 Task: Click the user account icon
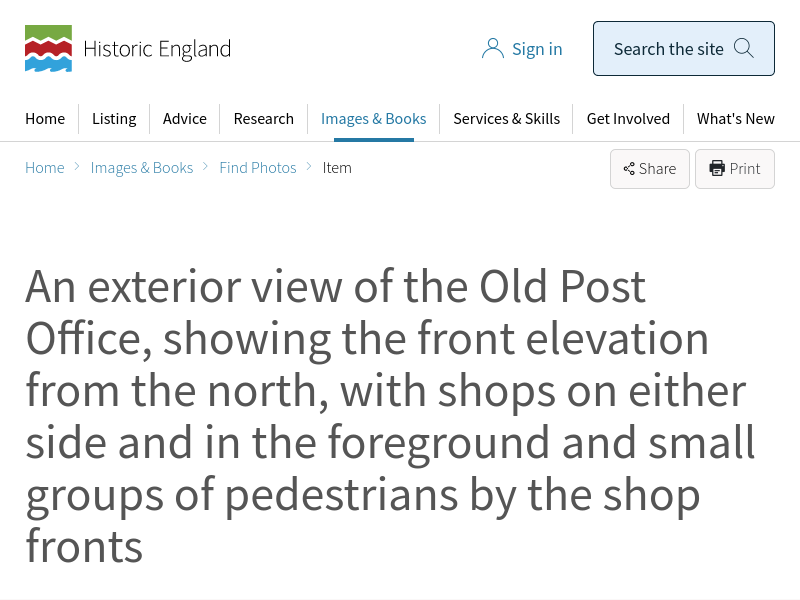[492, 49]
